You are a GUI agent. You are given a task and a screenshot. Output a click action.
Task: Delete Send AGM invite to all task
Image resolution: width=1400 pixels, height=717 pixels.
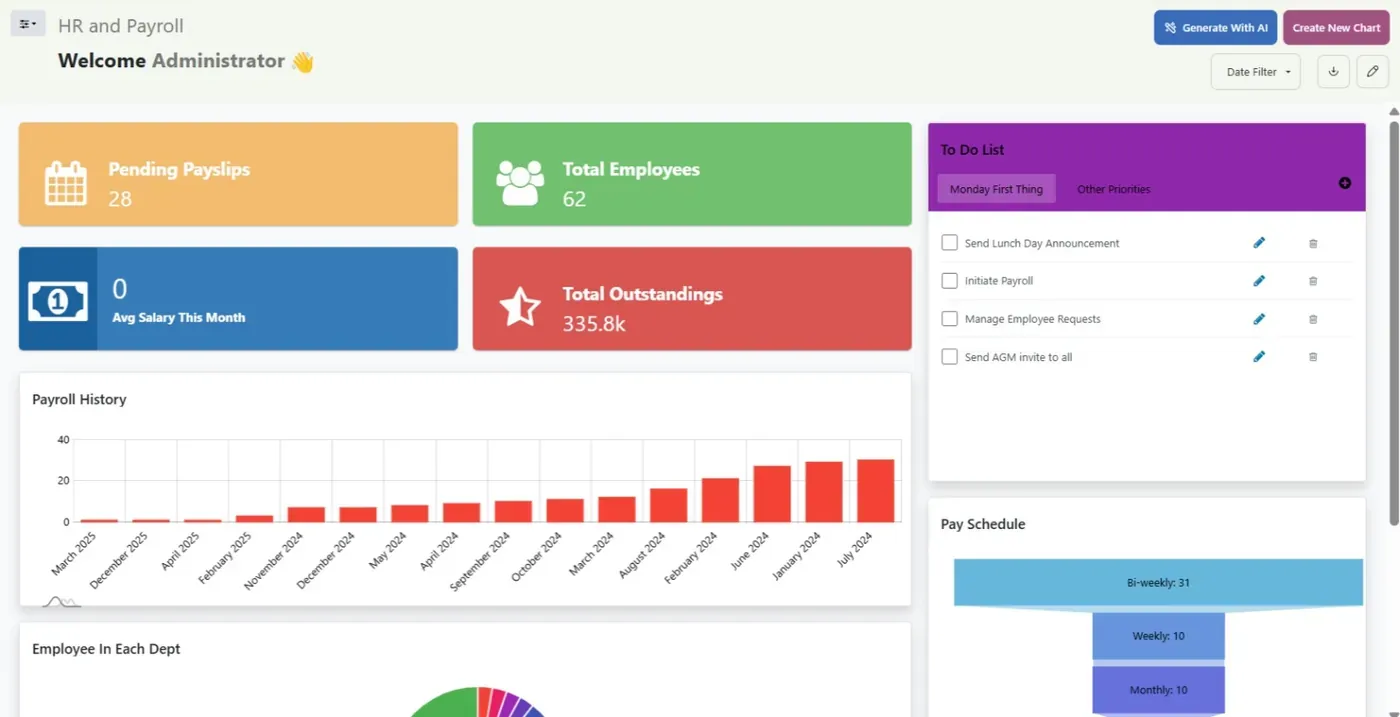1313,357
